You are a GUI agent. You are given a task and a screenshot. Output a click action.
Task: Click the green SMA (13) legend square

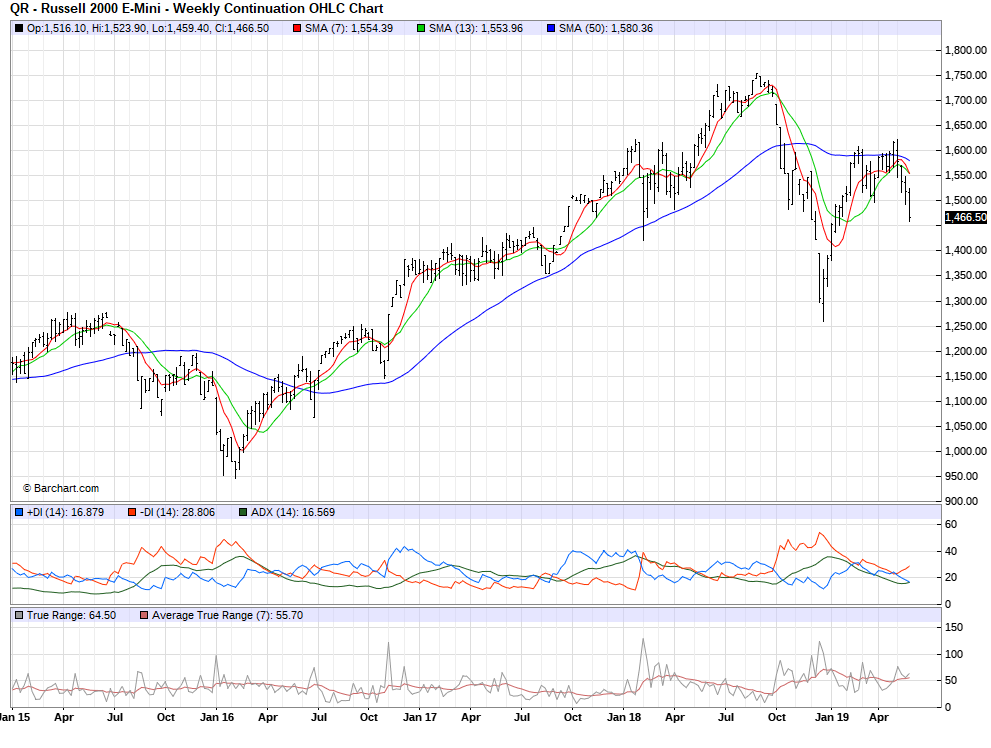[x=421, y=28]
